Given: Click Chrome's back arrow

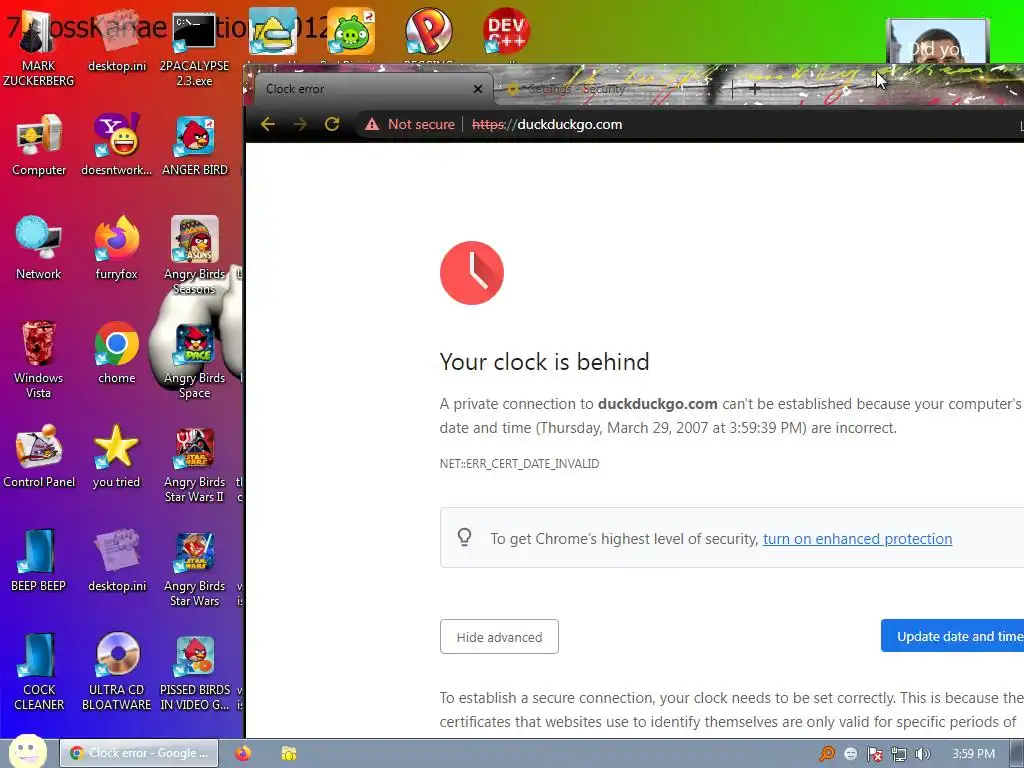Looking at the screenshot, I should pyautogui.click(x=268, y=124).
